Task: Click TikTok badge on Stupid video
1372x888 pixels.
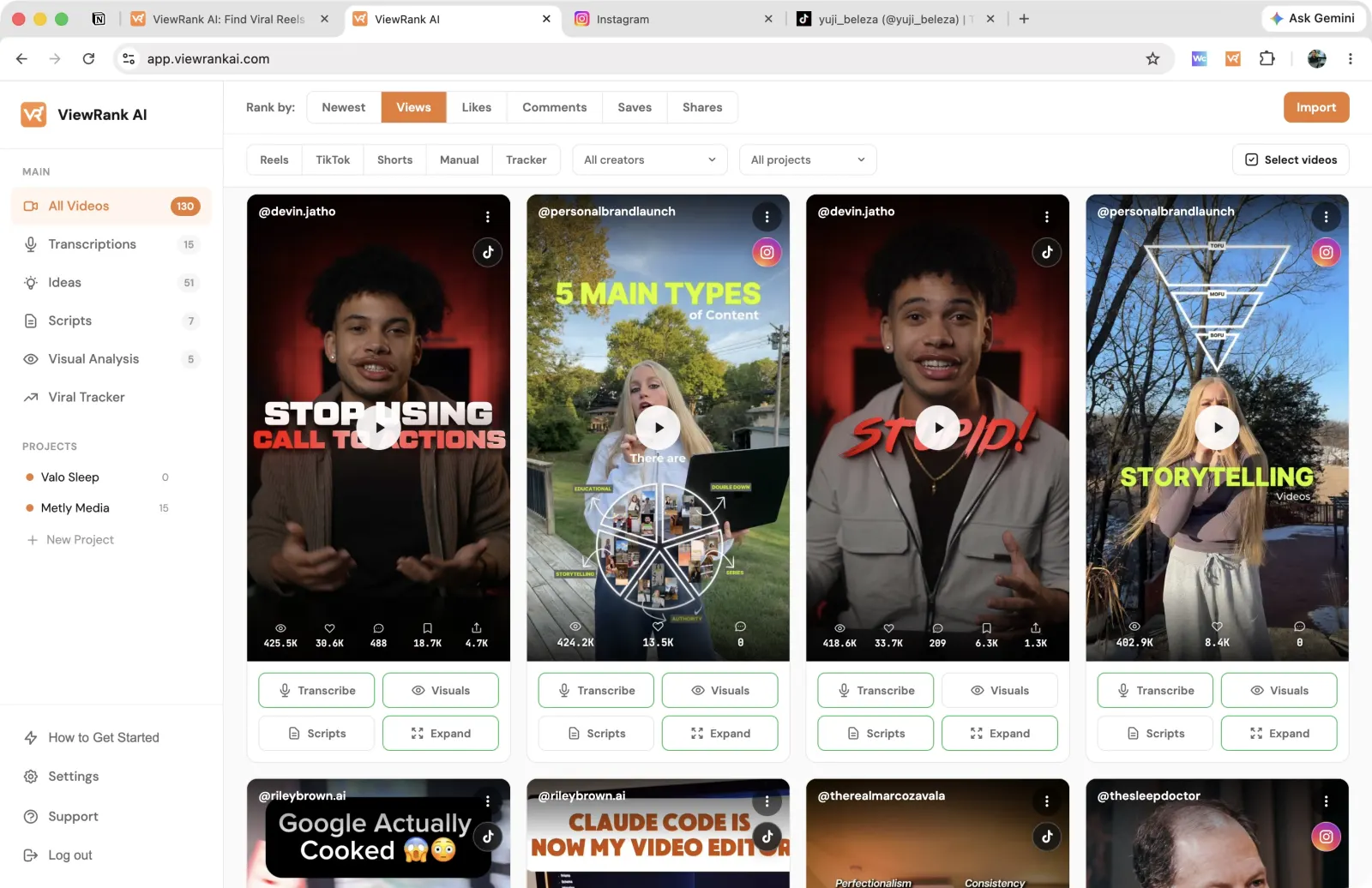Action: tap(1046, 252)
